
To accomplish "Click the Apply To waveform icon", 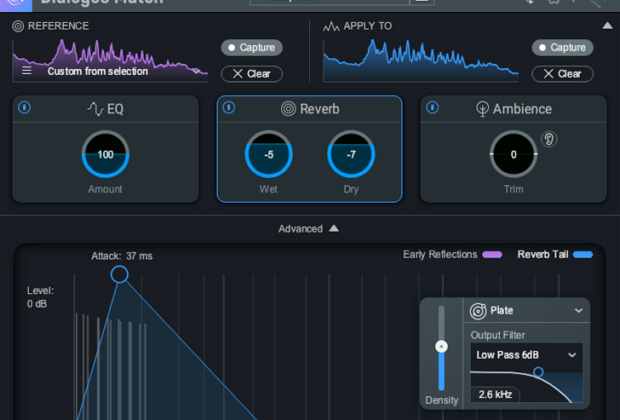I will pyautogui.click(x=331, y=26).
